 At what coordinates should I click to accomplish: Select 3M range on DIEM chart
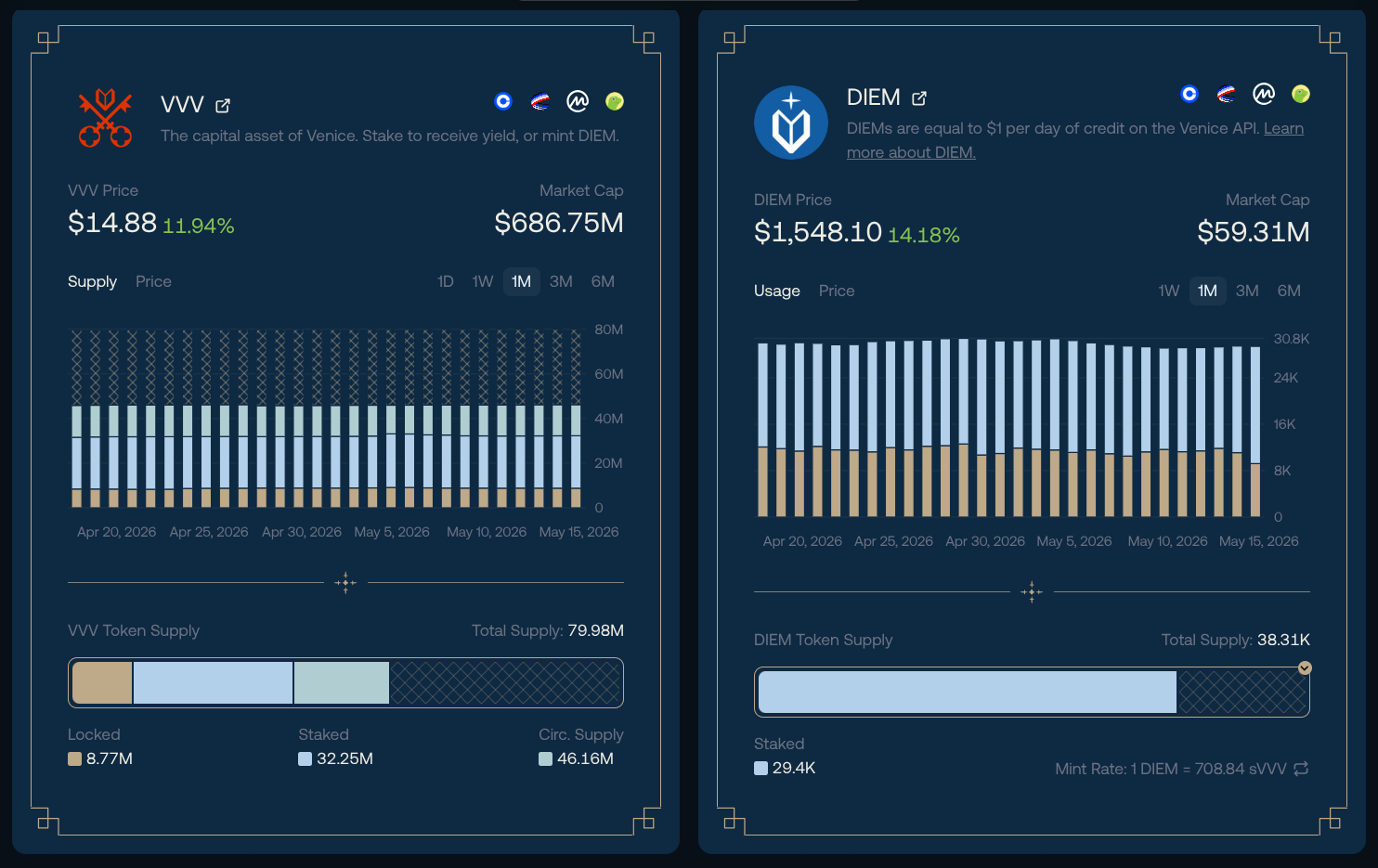(1247, 291)
